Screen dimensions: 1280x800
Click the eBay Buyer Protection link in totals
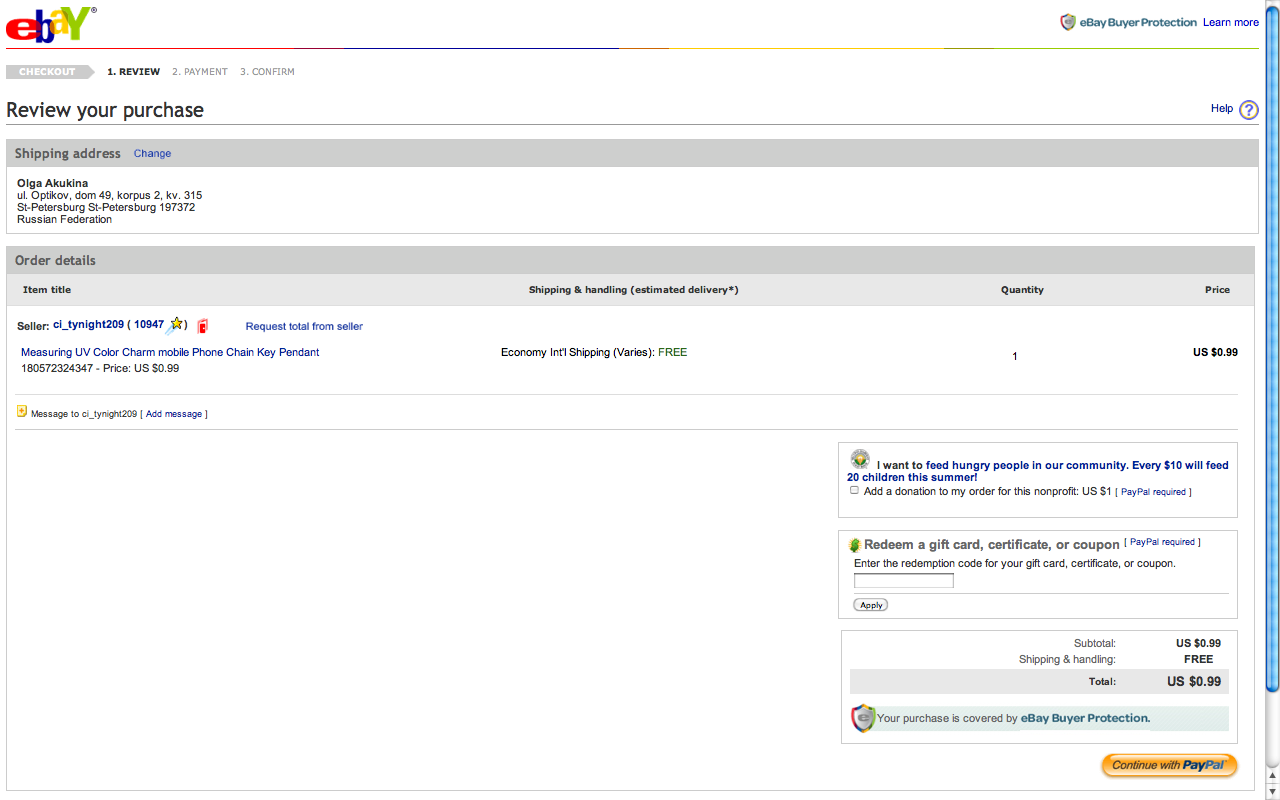pos(1085,718)
